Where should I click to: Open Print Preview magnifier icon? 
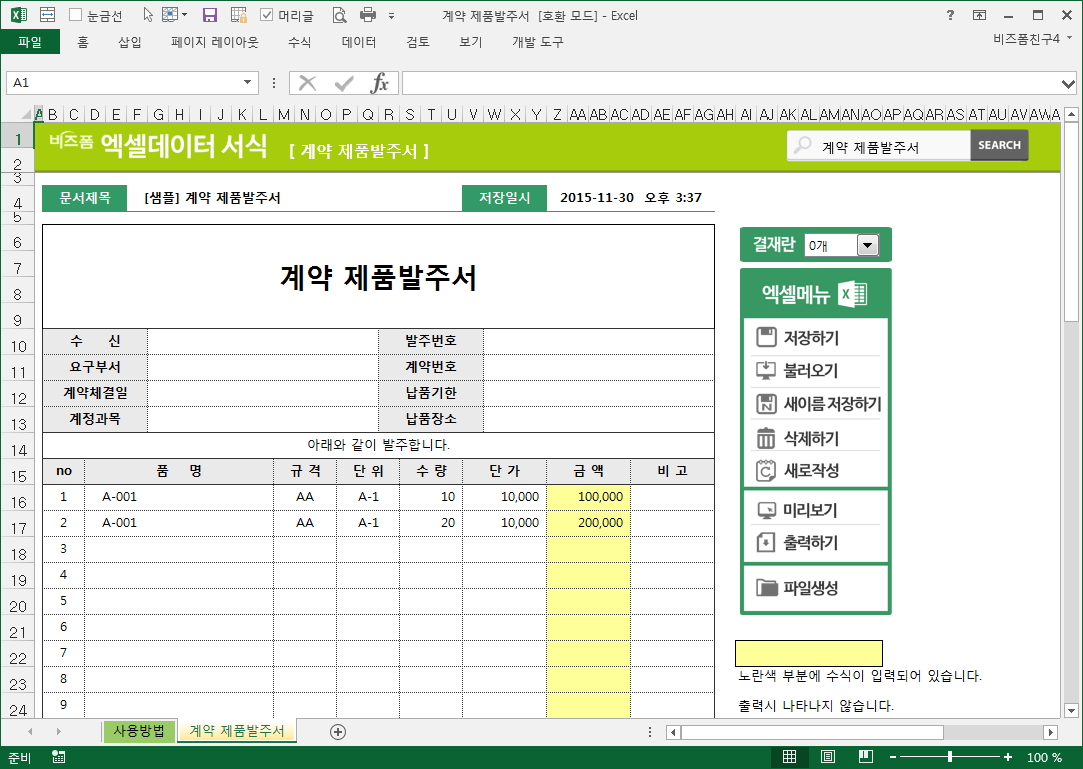click(339, 15)
